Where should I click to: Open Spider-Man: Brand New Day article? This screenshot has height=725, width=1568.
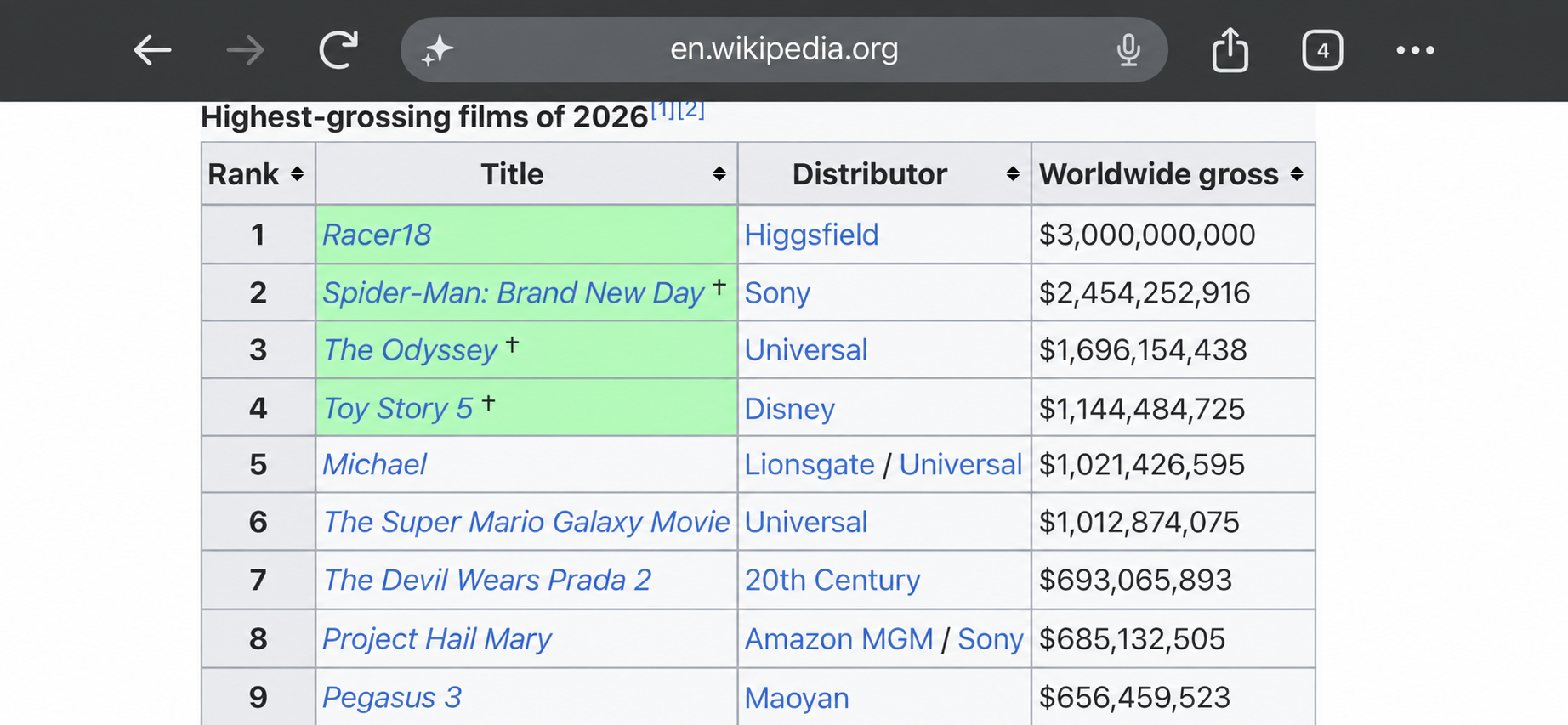[514, 292]
